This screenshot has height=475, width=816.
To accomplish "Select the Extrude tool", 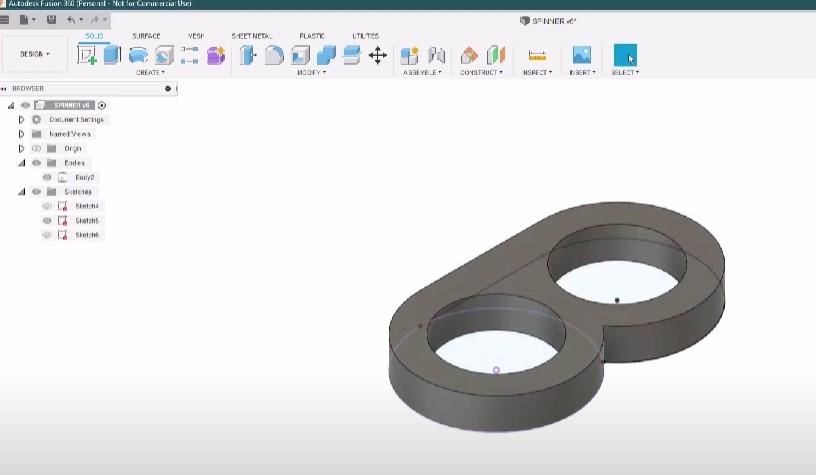I will 112,55.
